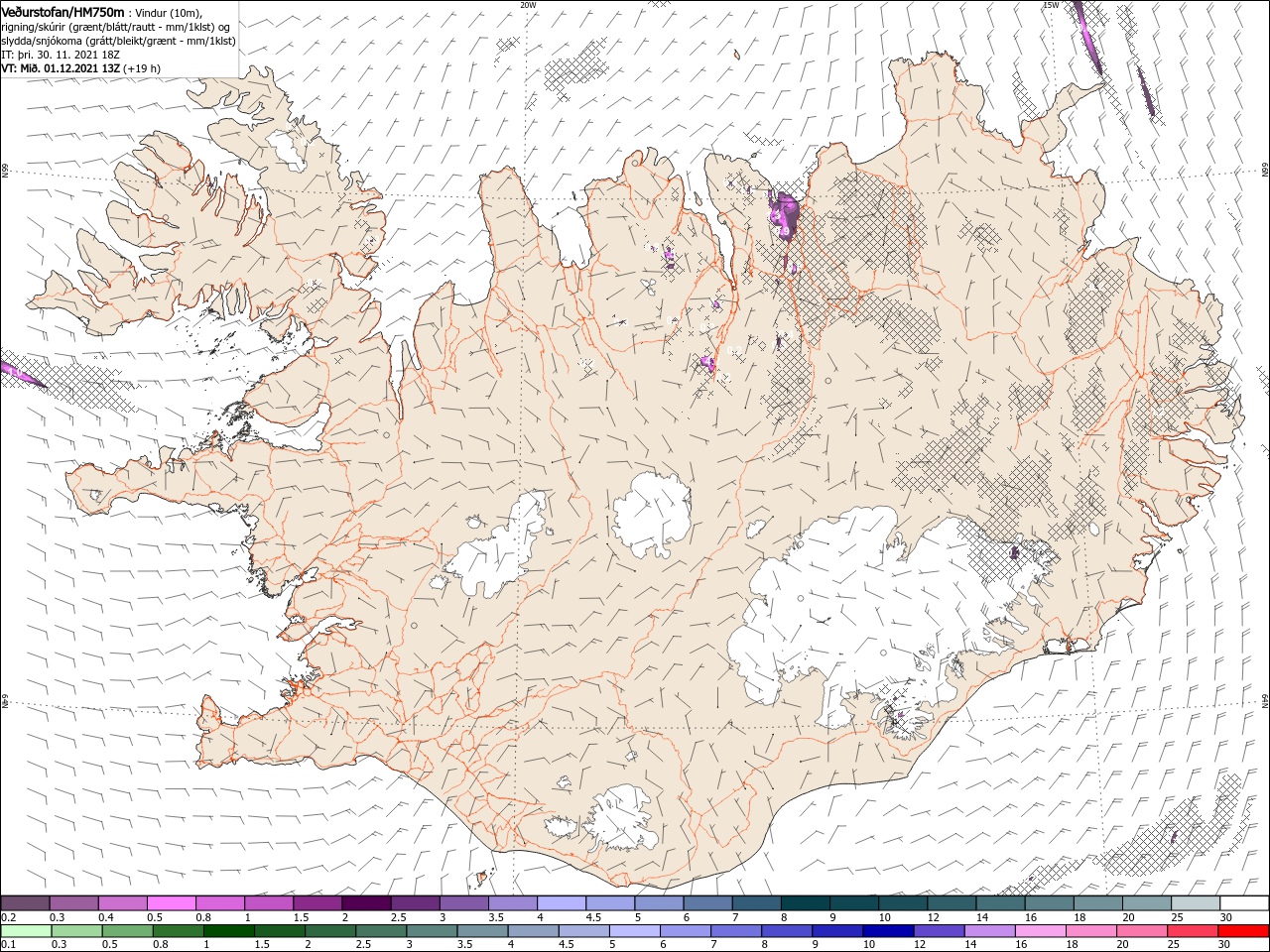Select the 14 swatch in top legend row
The width and height of the screenshot is (1270, 952).
1000,903
